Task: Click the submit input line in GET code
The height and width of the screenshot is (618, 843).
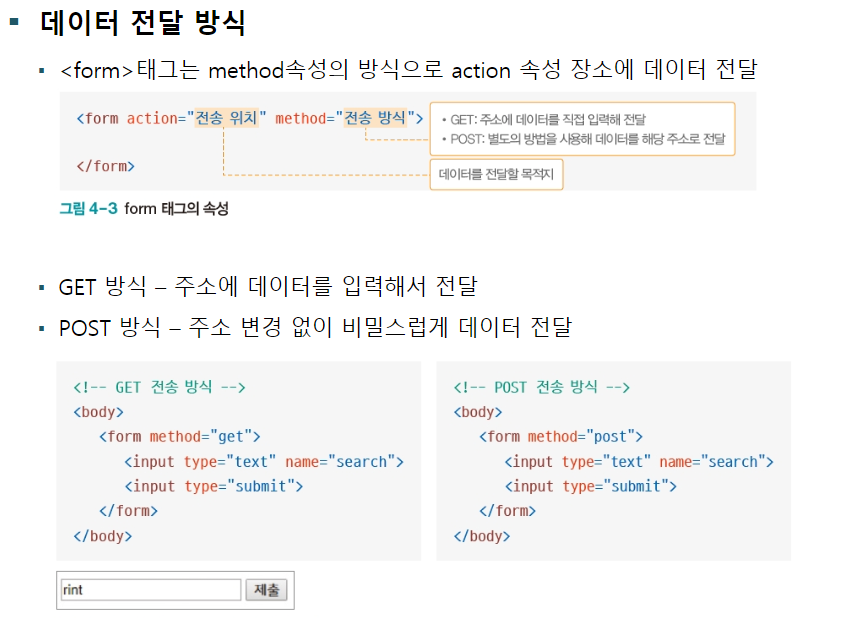Action: pos(214,486)
